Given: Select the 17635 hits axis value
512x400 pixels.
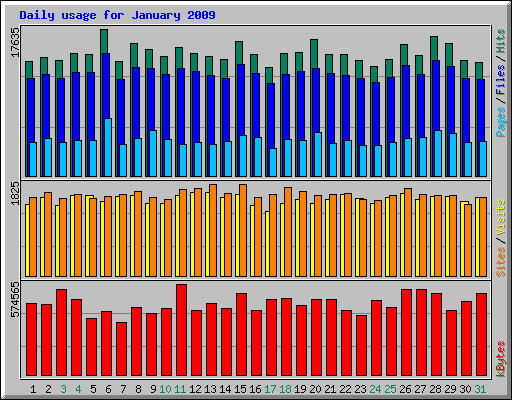Looking at the screenshot, I should tap(15, 42).
